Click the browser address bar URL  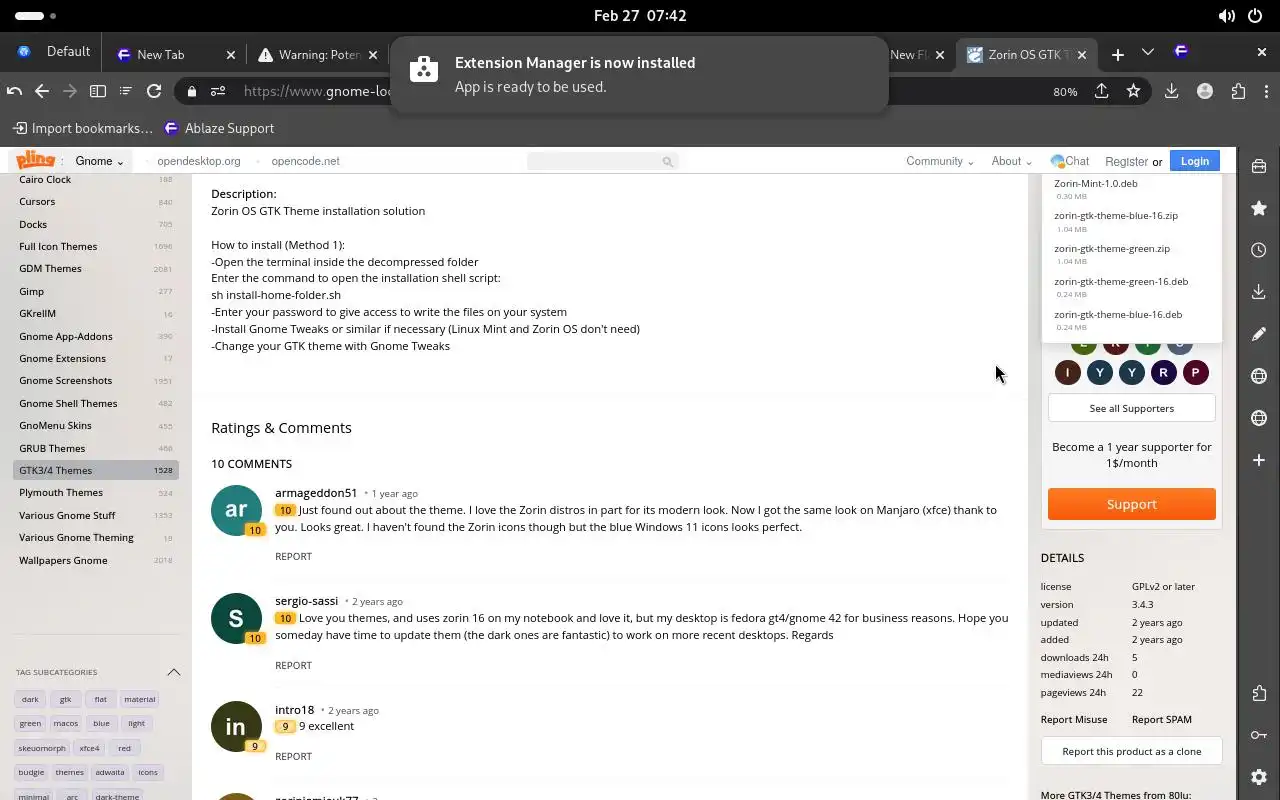click(x=318, y=91)
